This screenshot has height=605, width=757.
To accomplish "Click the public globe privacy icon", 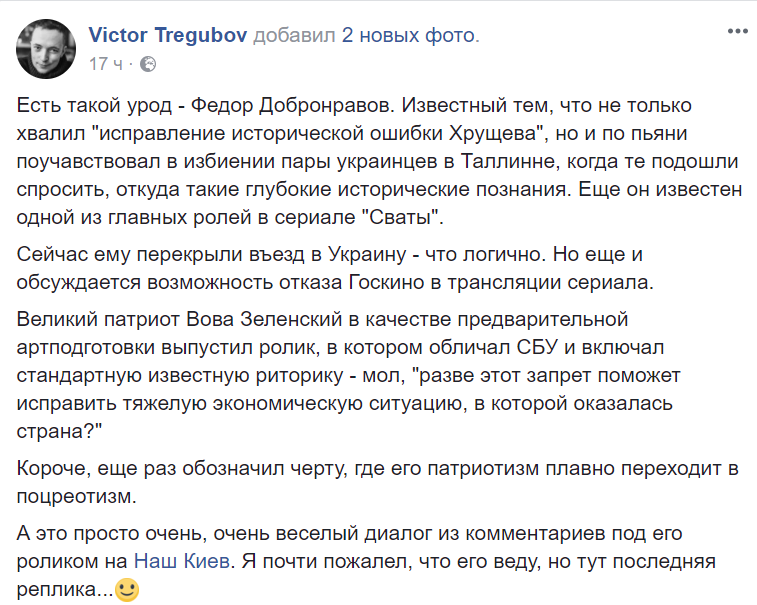I will (148, 64).
